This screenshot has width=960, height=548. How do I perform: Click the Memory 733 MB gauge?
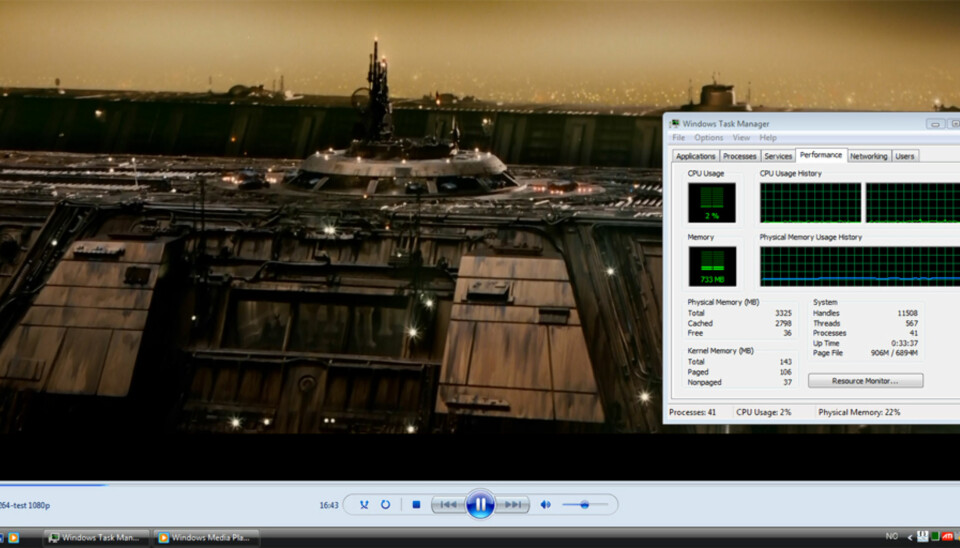[711, 266]
